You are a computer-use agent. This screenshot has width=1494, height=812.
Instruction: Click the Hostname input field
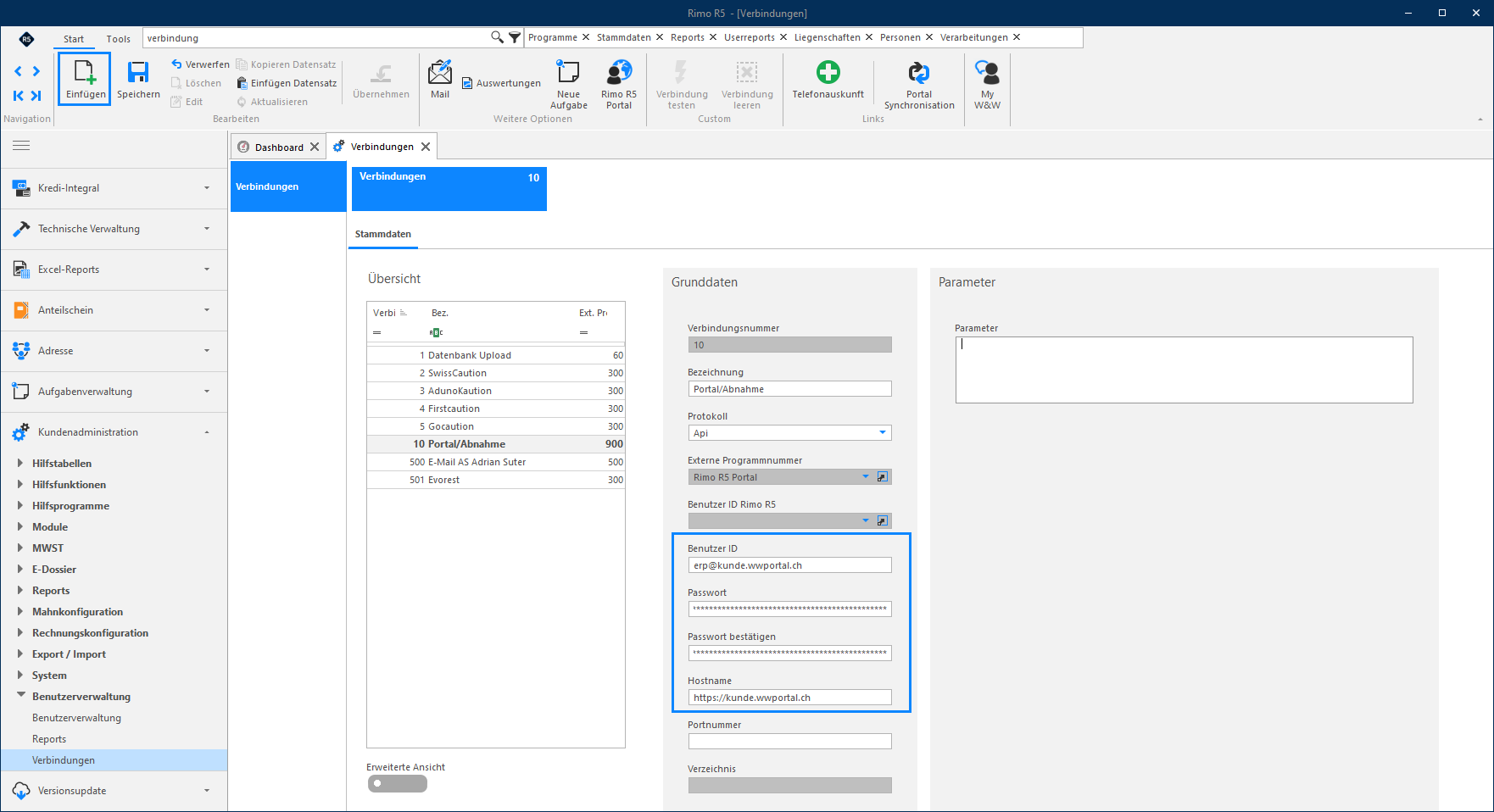[789, 698]
